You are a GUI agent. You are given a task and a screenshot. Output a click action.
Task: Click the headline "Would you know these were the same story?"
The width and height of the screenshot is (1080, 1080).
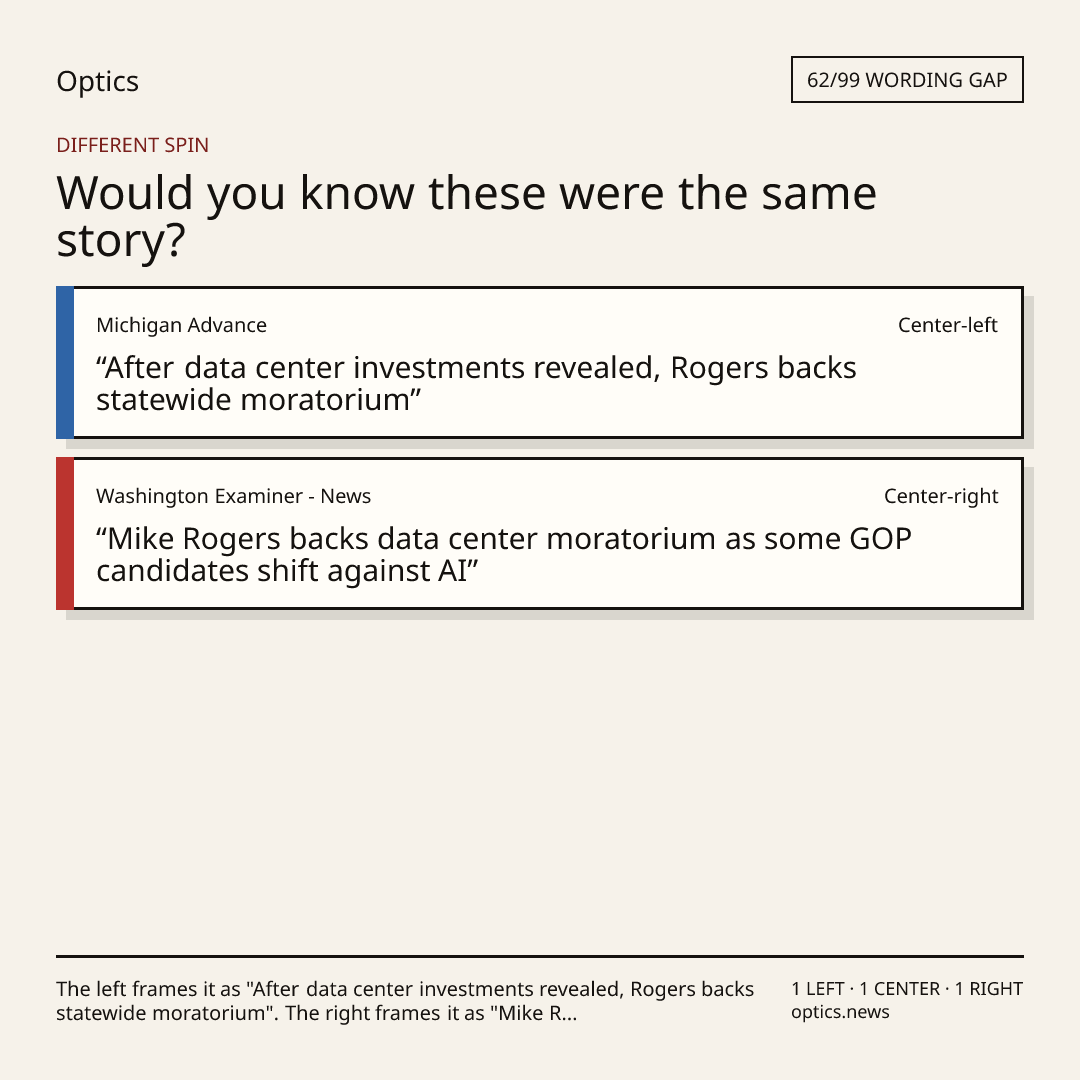(x=466, y=216)
